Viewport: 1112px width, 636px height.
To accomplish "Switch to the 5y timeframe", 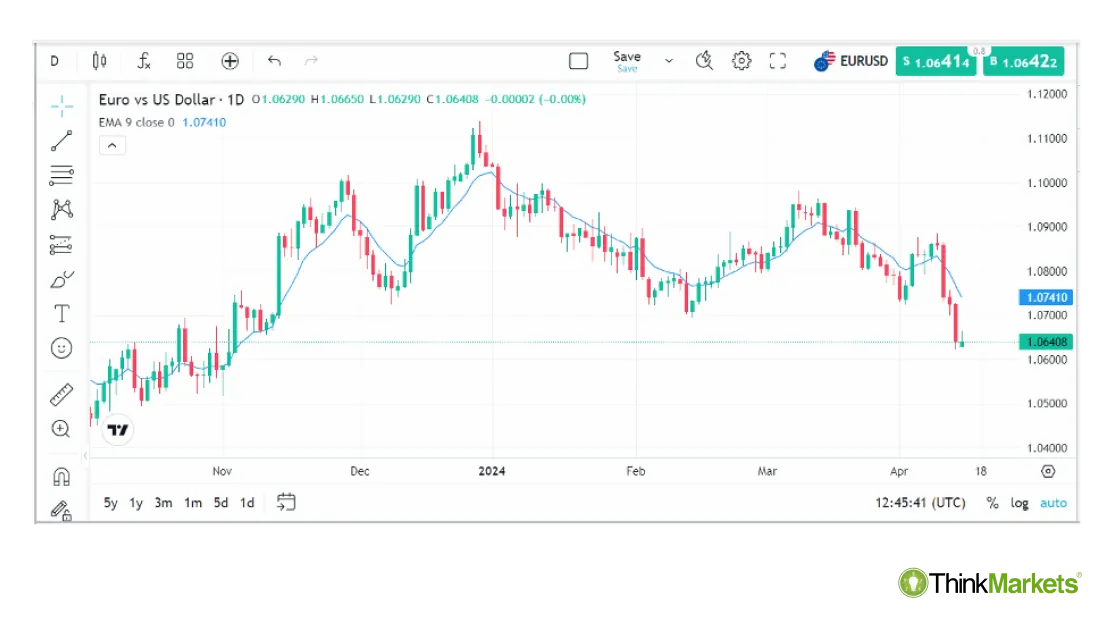I will [110, 503].
